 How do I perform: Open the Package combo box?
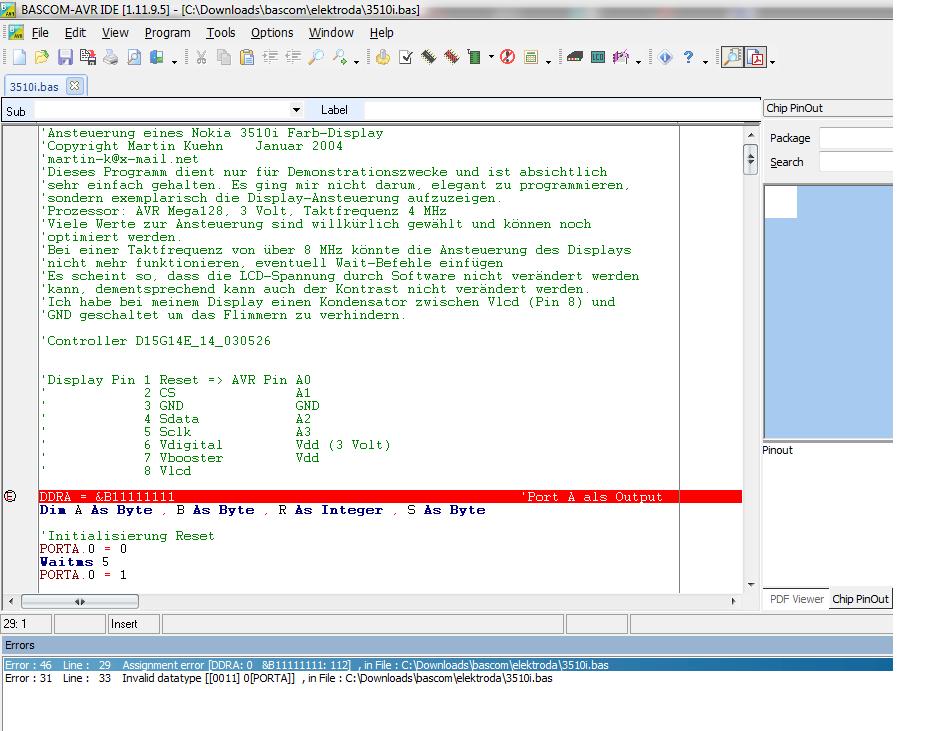tap(855, 138)
